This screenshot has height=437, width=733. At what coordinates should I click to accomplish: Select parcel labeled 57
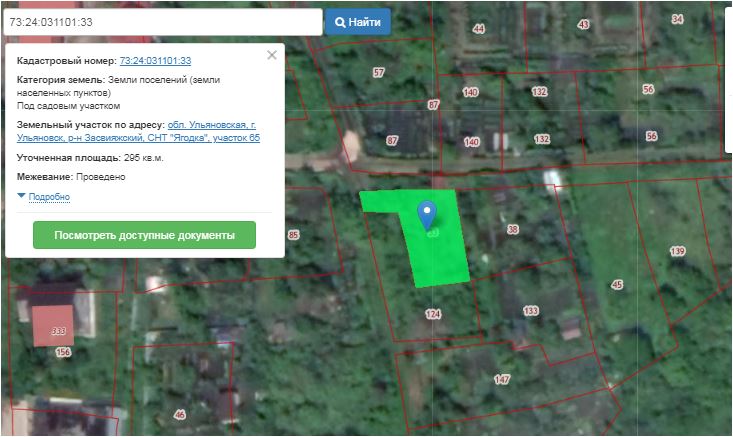[378, 72]
